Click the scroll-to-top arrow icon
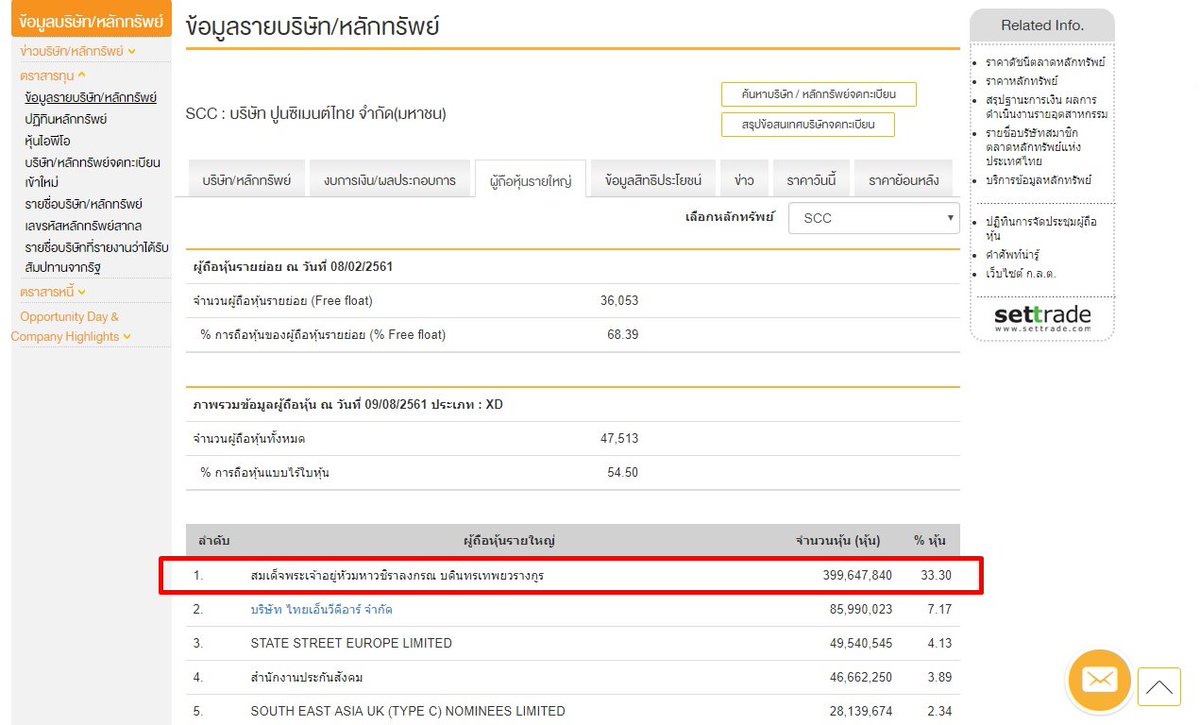 [1159, 687]
